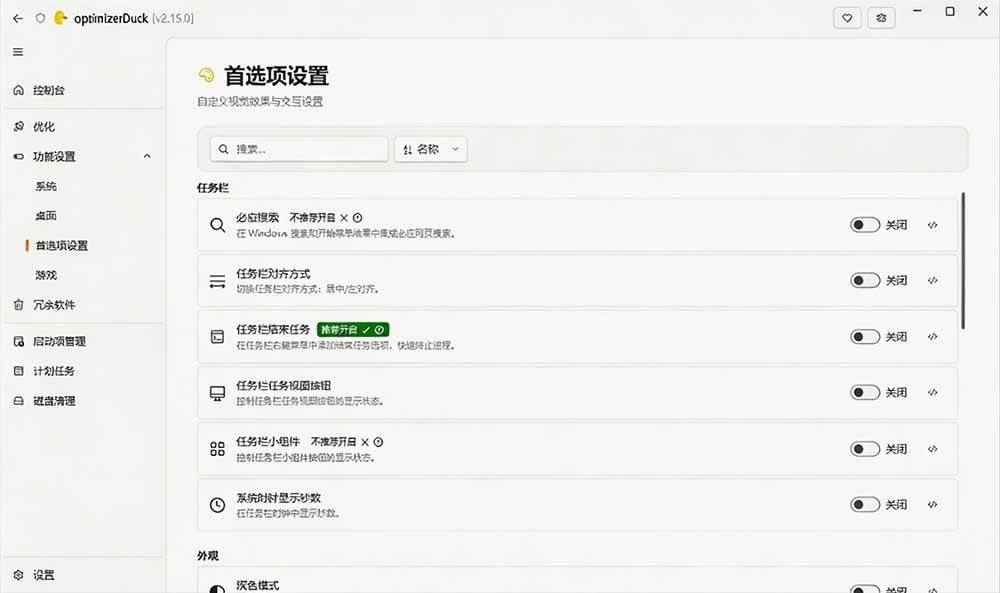Click the green 推荐开启 badge
The image size is (1000, 593).
(353, 330)
